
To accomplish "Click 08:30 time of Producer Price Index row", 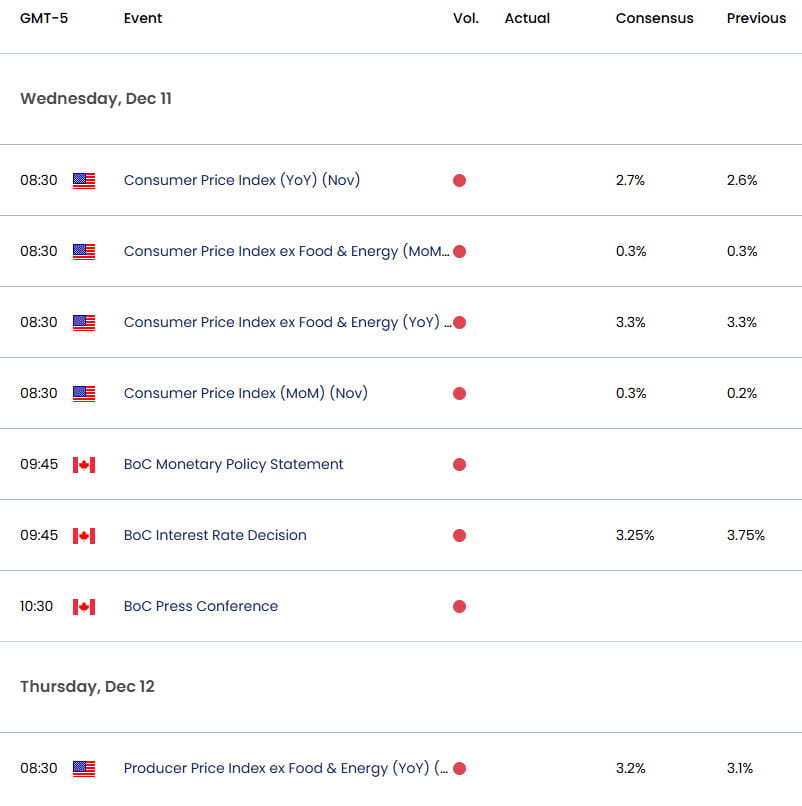I will [x=39, y=768].
